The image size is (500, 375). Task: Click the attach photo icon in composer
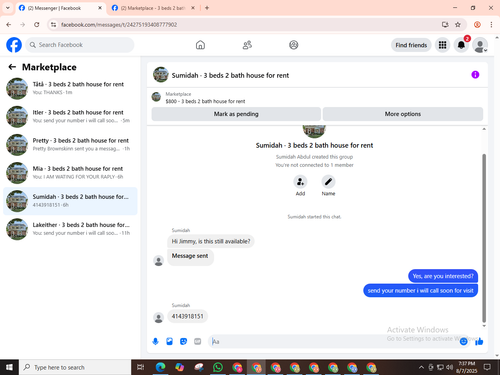click(x=169, y=341)
